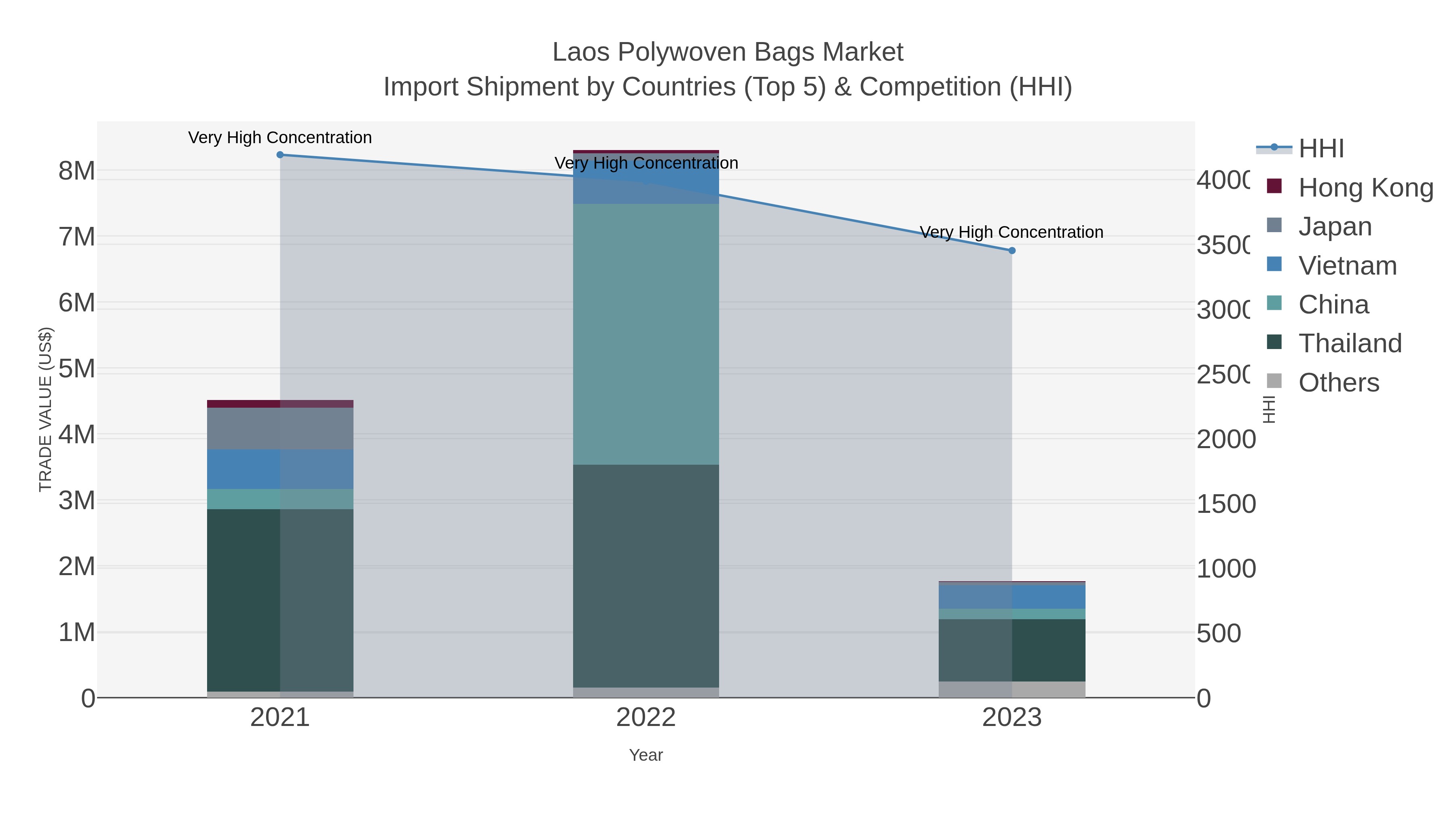Select the 2021 Vietnam bar segment
Image resolution: width=1456 pixels, height=819 pixels.
coord(280,469)
